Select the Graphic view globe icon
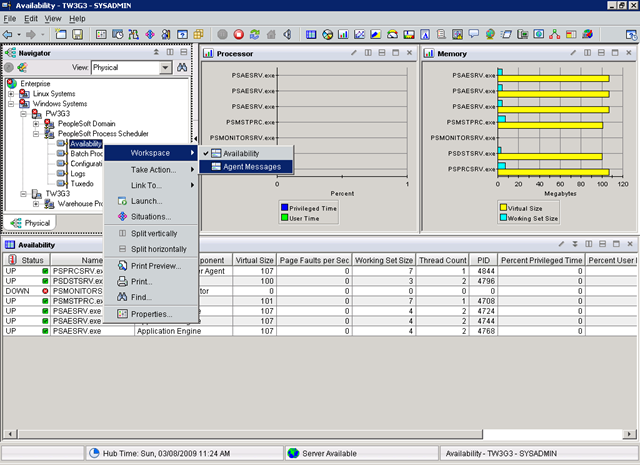640x465 pixels. click(490, 34)
